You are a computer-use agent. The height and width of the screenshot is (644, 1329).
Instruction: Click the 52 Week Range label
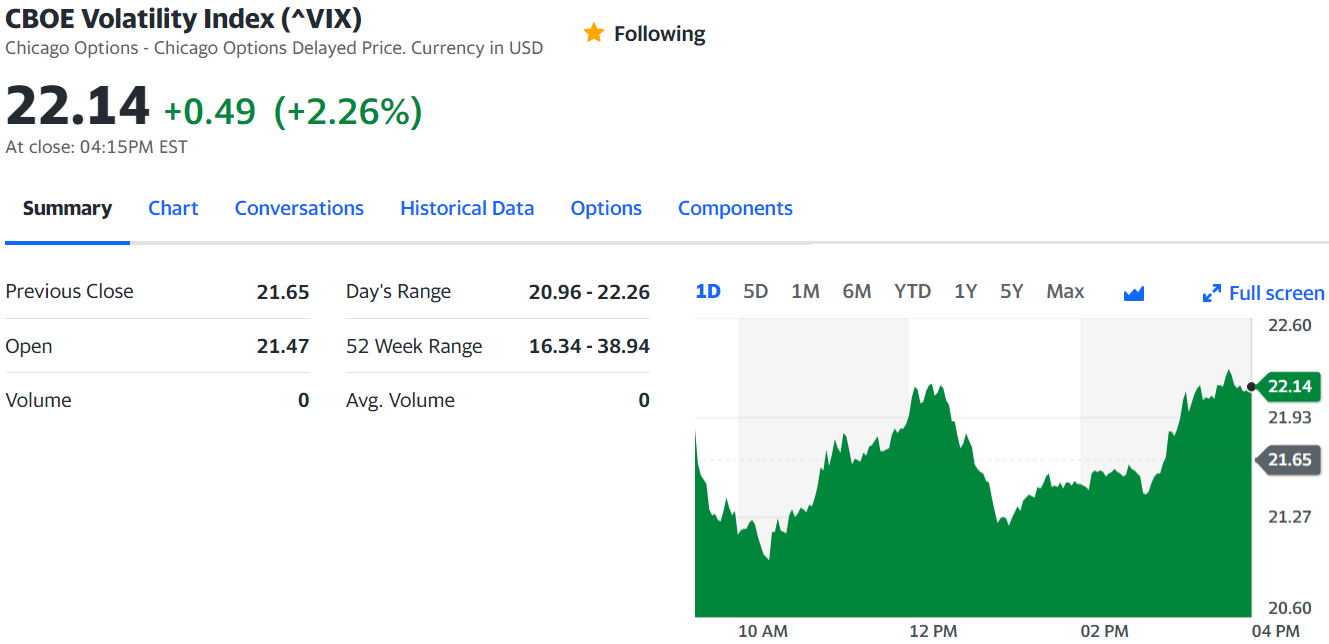[x=414, y=347]
